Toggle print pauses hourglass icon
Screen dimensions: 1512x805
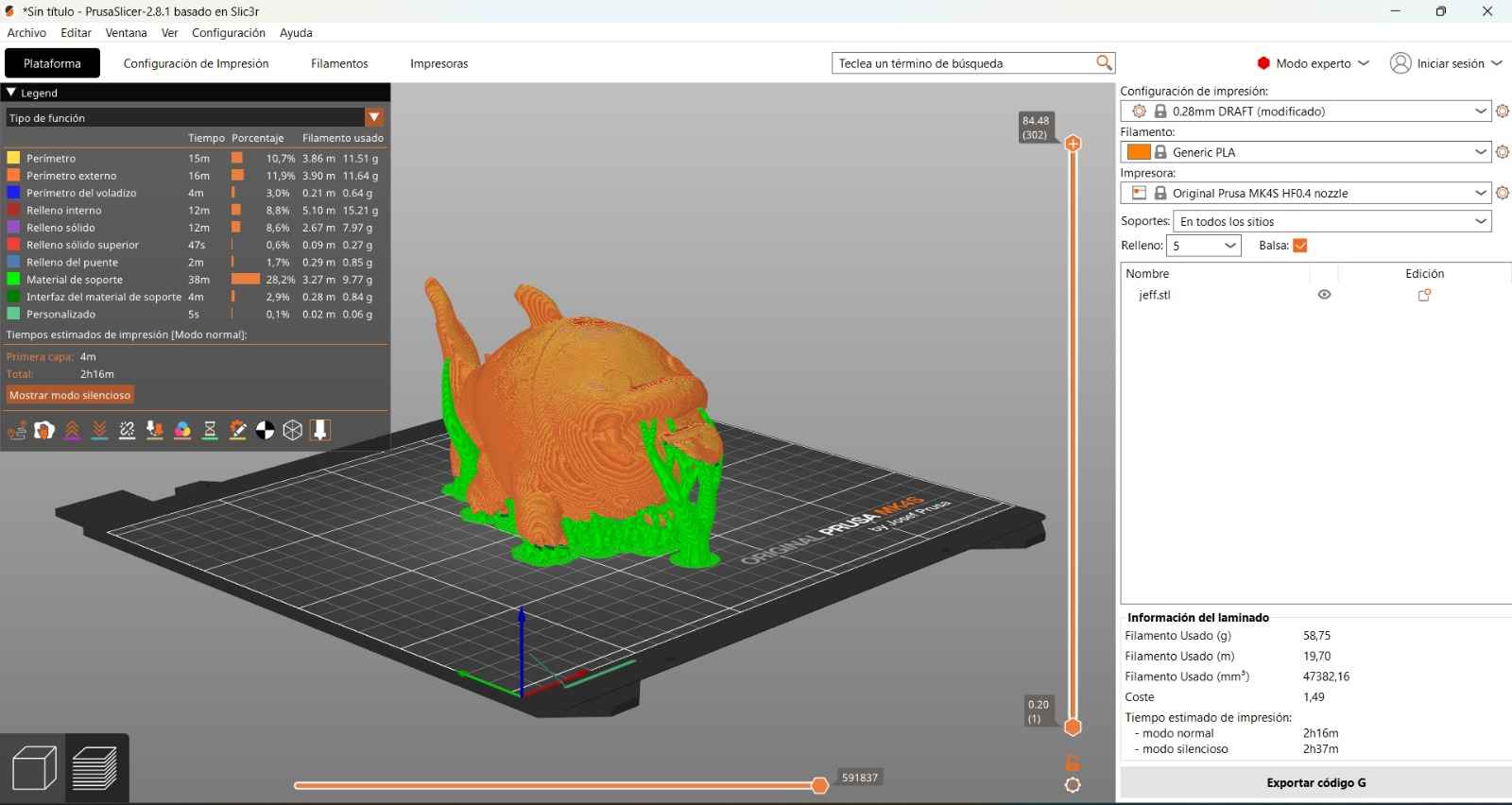tap(210, 431)
